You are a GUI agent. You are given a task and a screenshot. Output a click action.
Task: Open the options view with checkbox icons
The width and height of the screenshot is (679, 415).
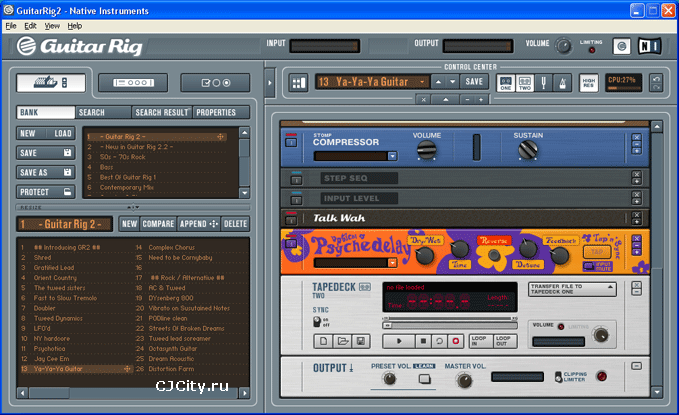point(215,82)
